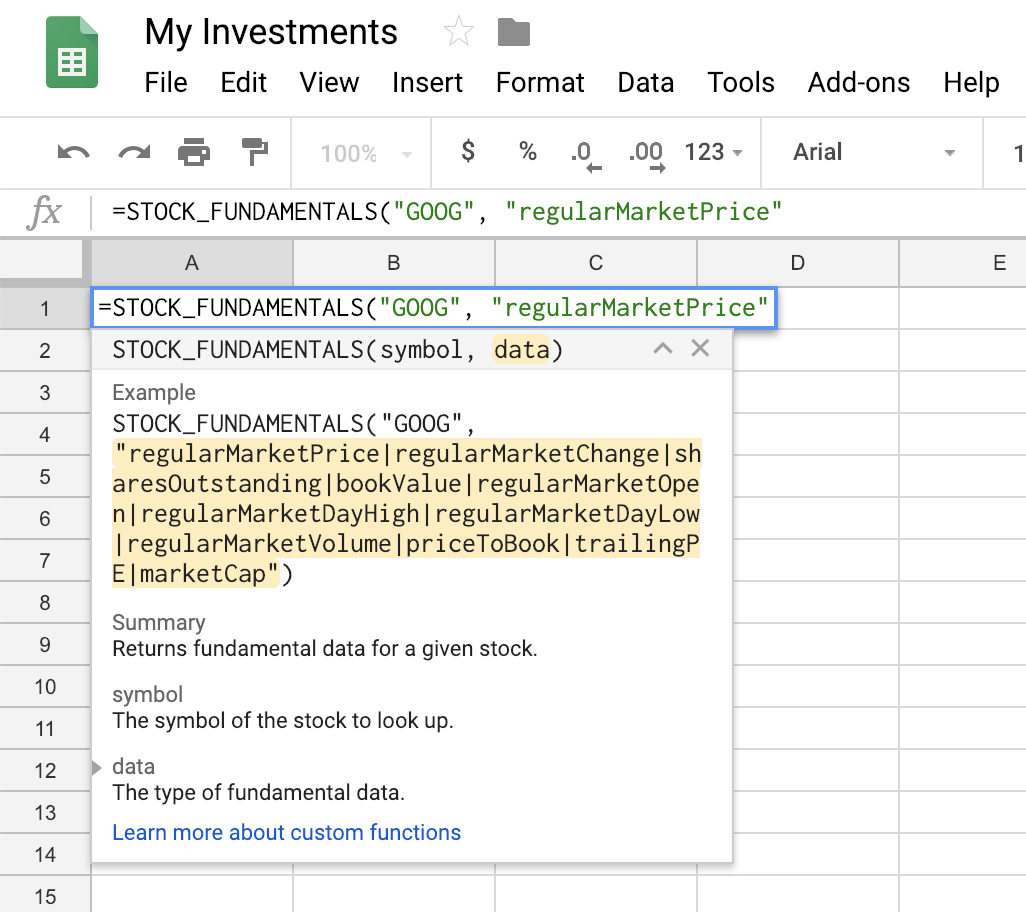Select column A header
The height and width of the screenshot is (912, 1026).
click(x=192, y=263)
